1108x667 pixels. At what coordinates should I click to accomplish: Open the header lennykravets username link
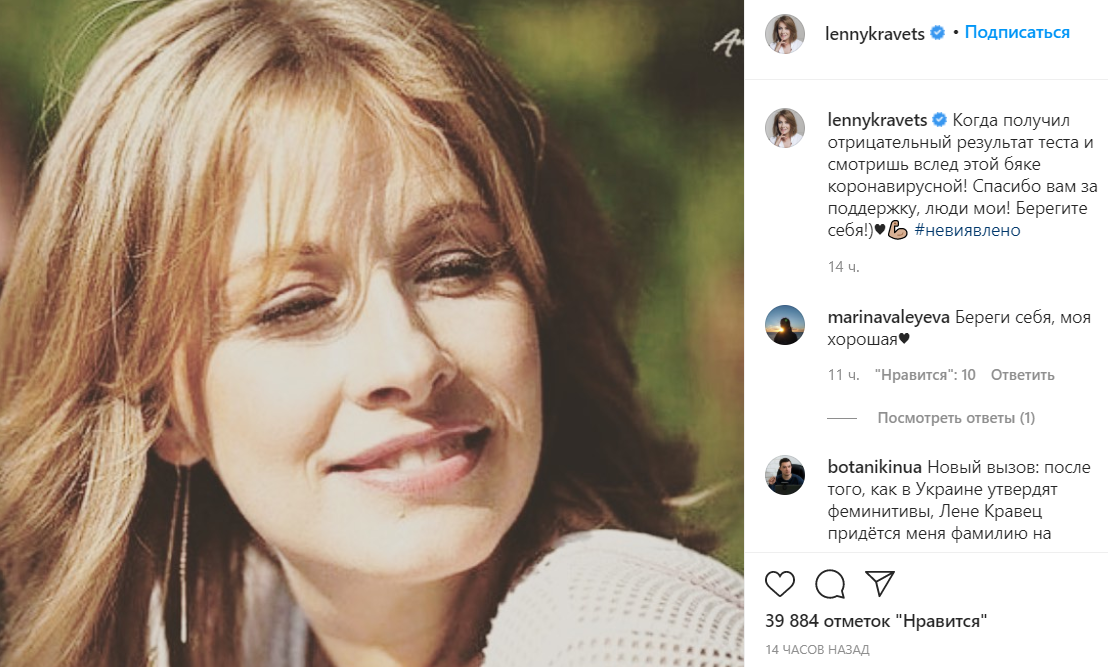click(x=876, y=33)
